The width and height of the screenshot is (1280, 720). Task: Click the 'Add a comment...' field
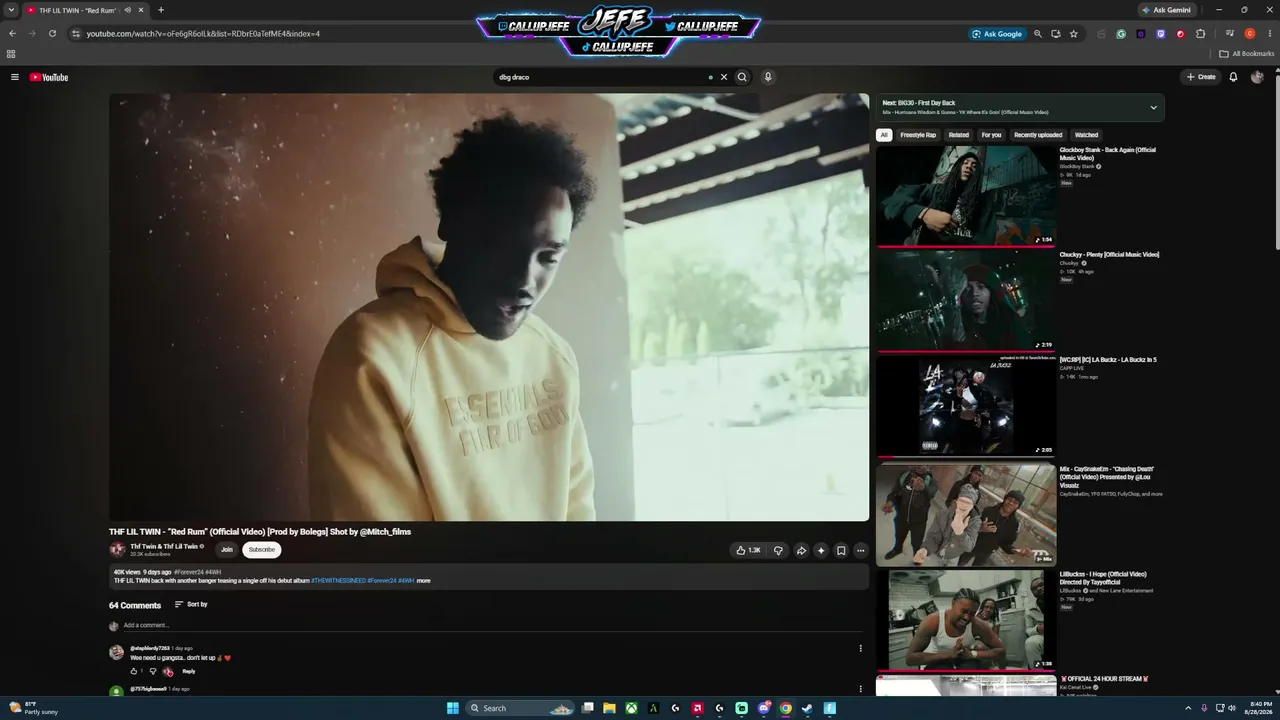coord(492,626)
